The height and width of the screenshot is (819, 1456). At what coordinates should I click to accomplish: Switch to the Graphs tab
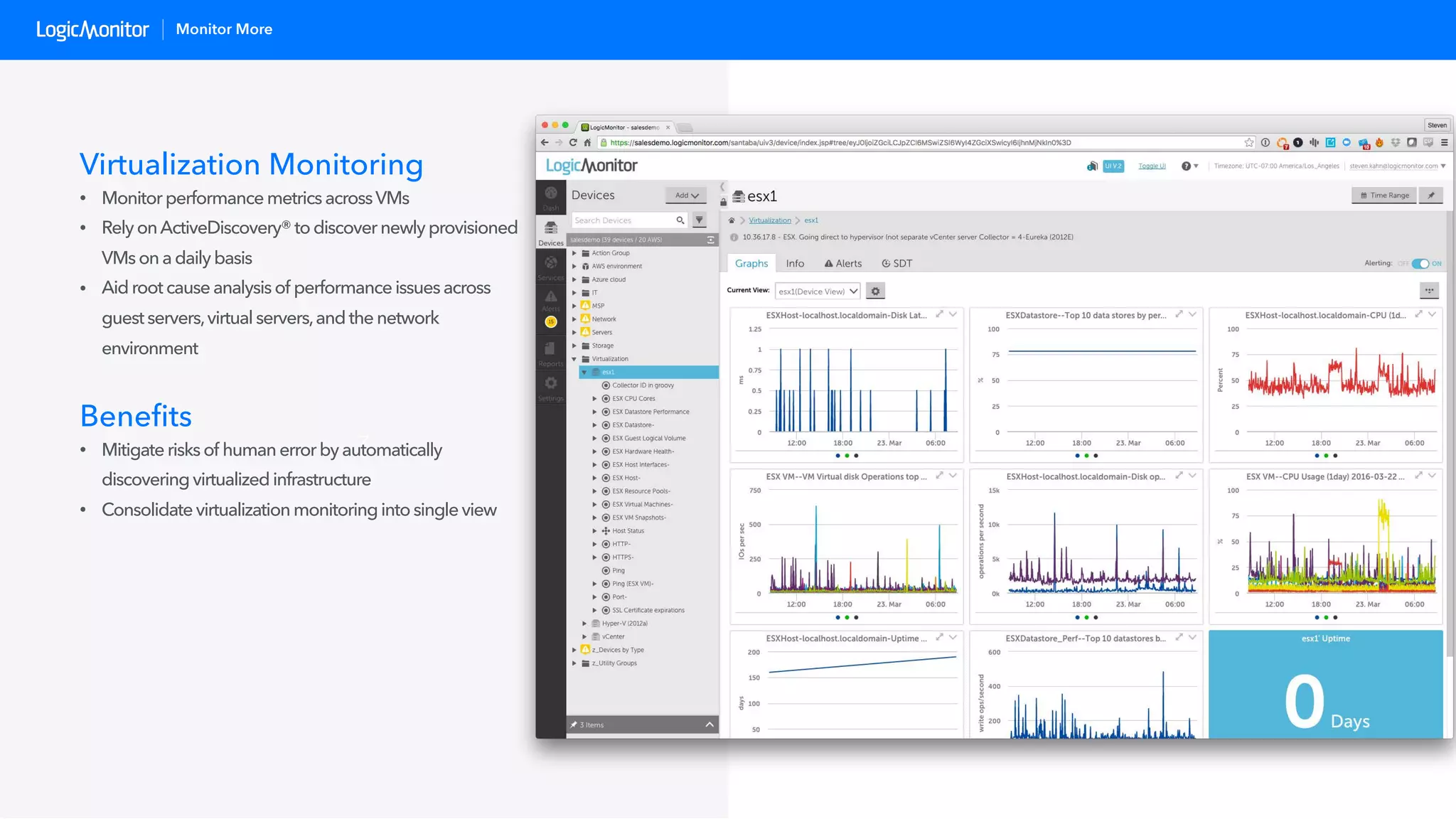[x=751, y=263]
